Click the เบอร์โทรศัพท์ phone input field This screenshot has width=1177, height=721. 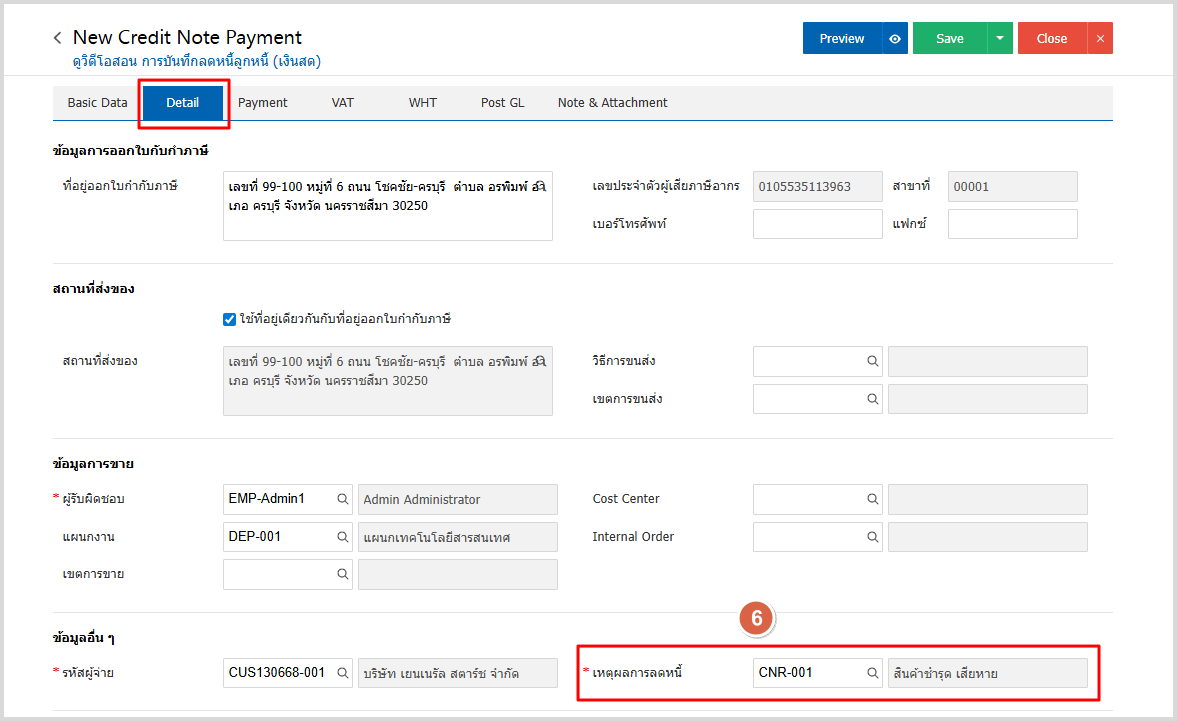click(x=817, y=224)
